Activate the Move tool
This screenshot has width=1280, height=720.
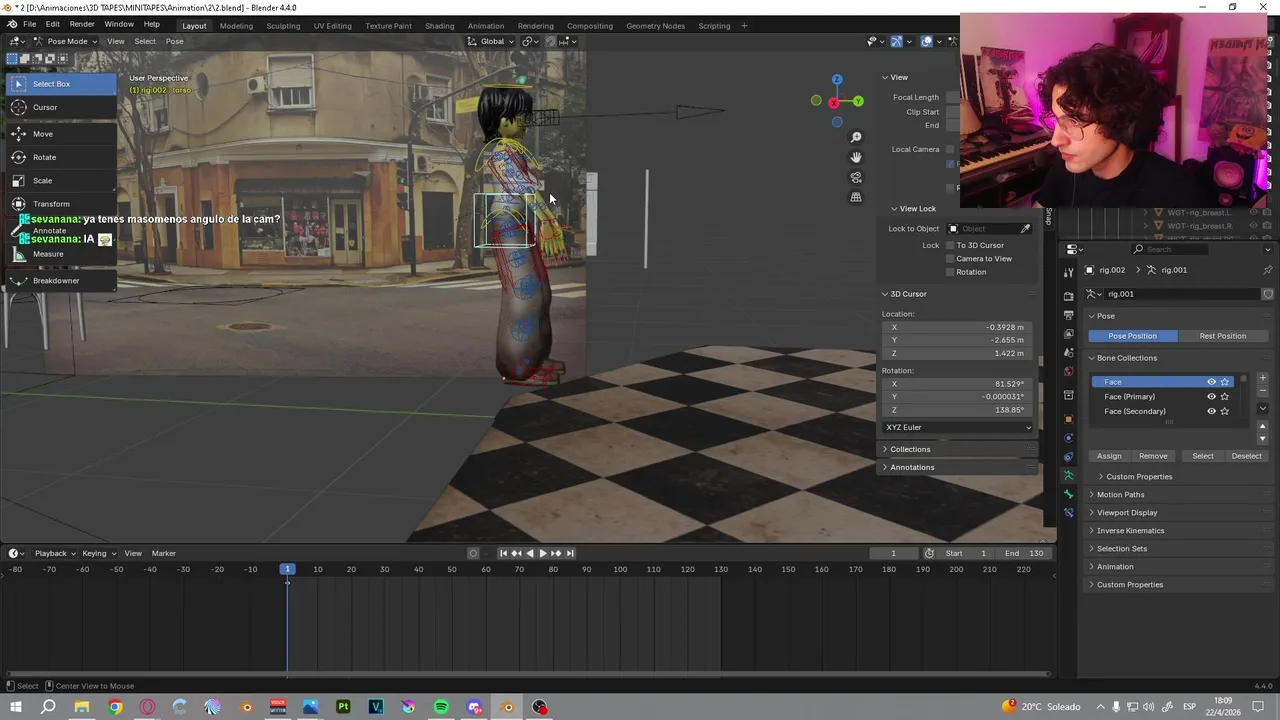[x=42, y=134]
